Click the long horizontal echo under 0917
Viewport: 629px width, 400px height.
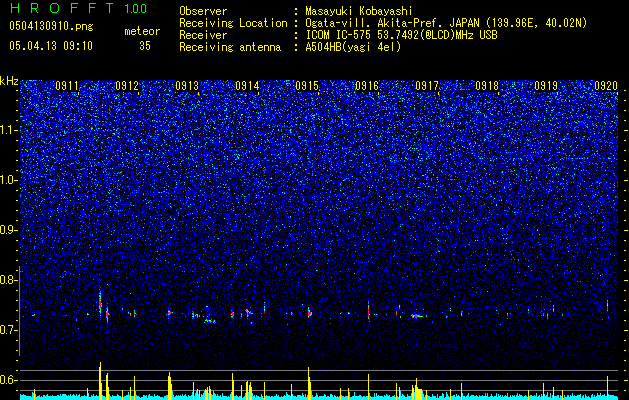point(419,316)
